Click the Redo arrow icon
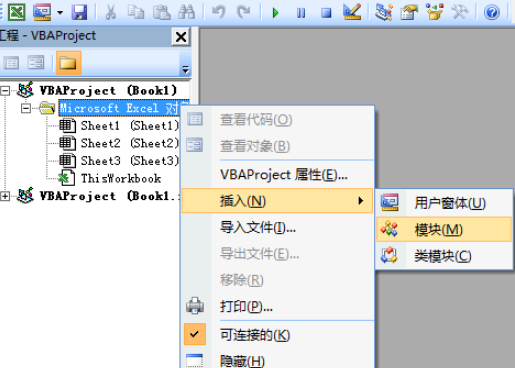Image resolution: width=515 pixels, height=368 pixels. pyautogui.click(x=244, y=12)
